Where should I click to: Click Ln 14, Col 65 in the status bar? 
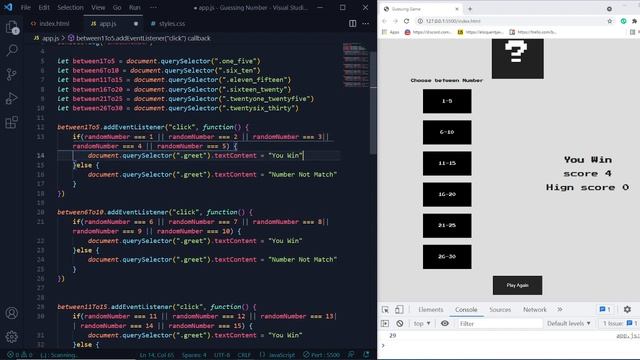point(157,355)
